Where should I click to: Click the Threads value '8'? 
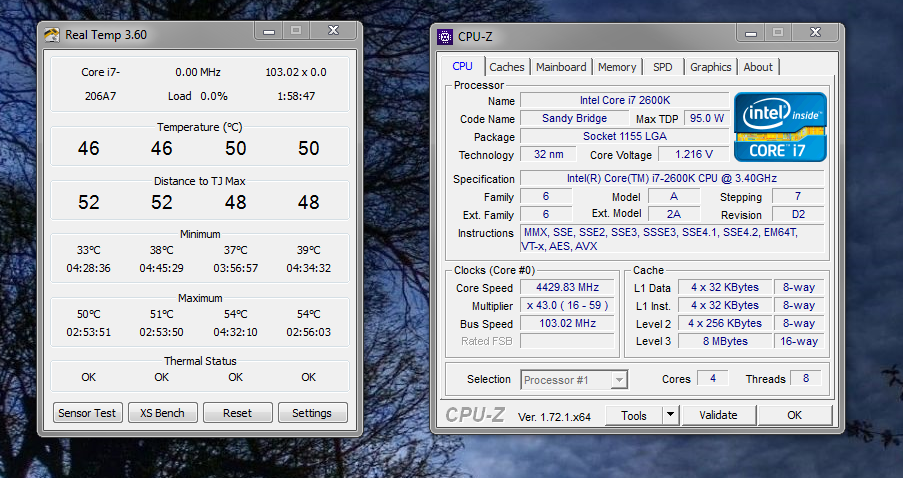806,378
